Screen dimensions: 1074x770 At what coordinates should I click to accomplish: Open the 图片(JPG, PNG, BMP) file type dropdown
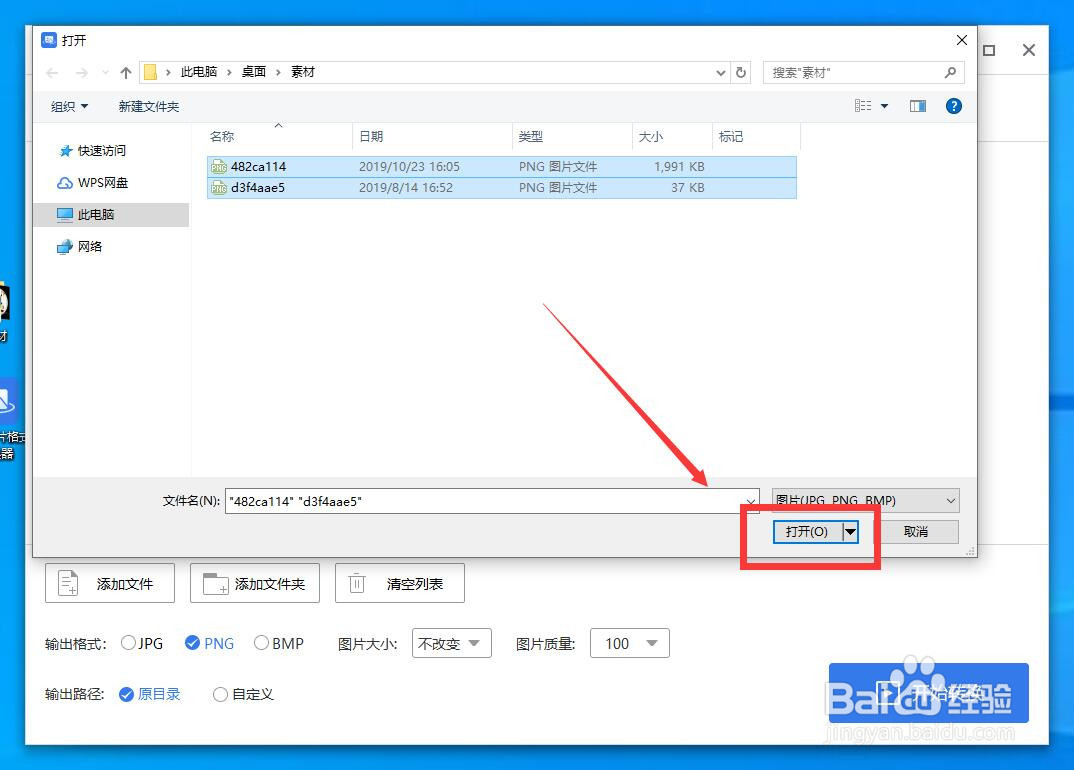(x=864, y=500)
